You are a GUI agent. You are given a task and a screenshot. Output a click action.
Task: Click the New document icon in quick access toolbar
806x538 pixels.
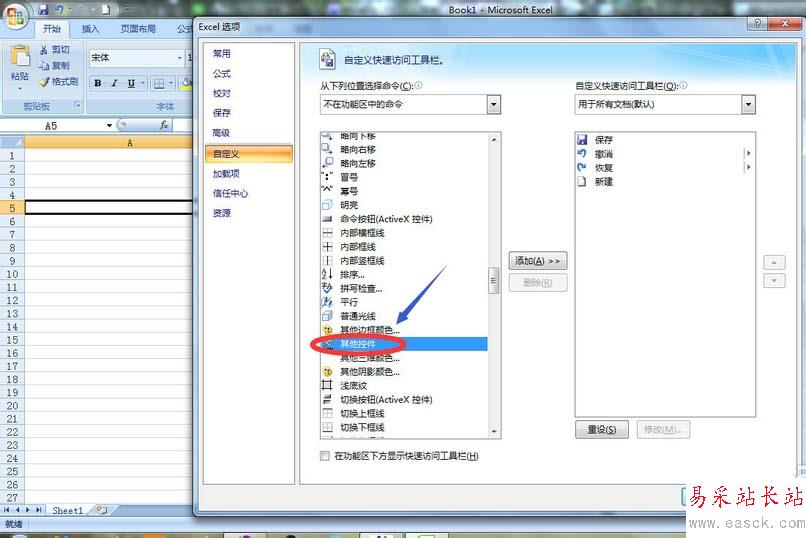tap(105, 9)
